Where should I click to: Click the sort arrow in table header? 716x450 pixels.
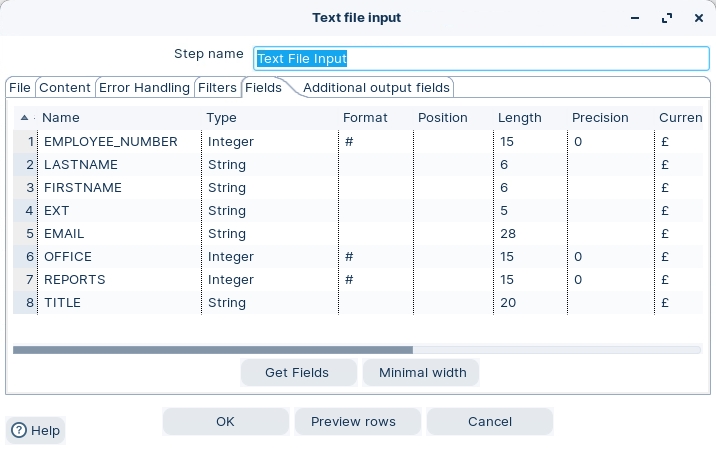pyautogui.click(x=25, y=117)
